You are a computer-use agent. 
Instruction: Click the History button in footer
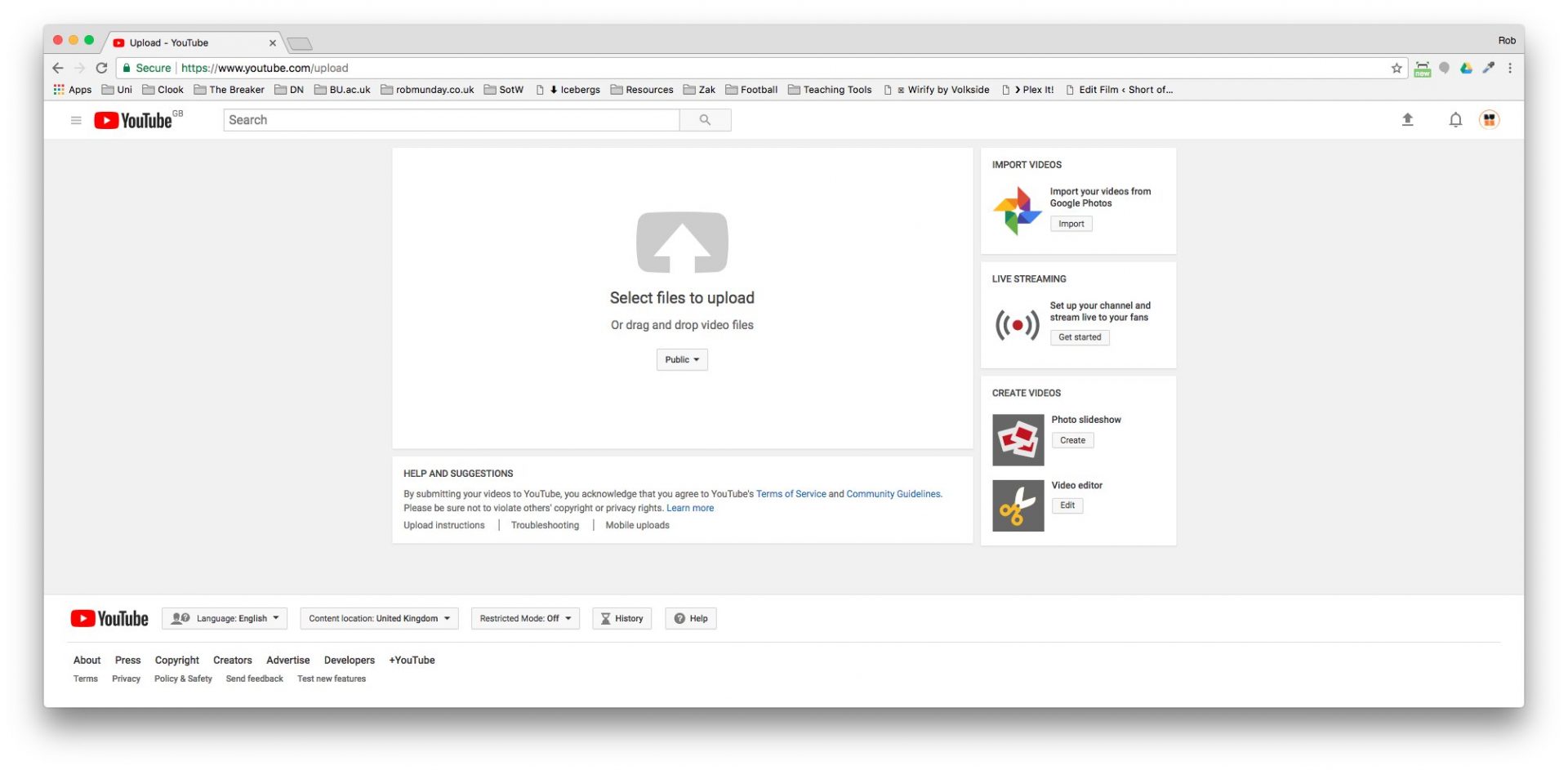tap(621, 618)
